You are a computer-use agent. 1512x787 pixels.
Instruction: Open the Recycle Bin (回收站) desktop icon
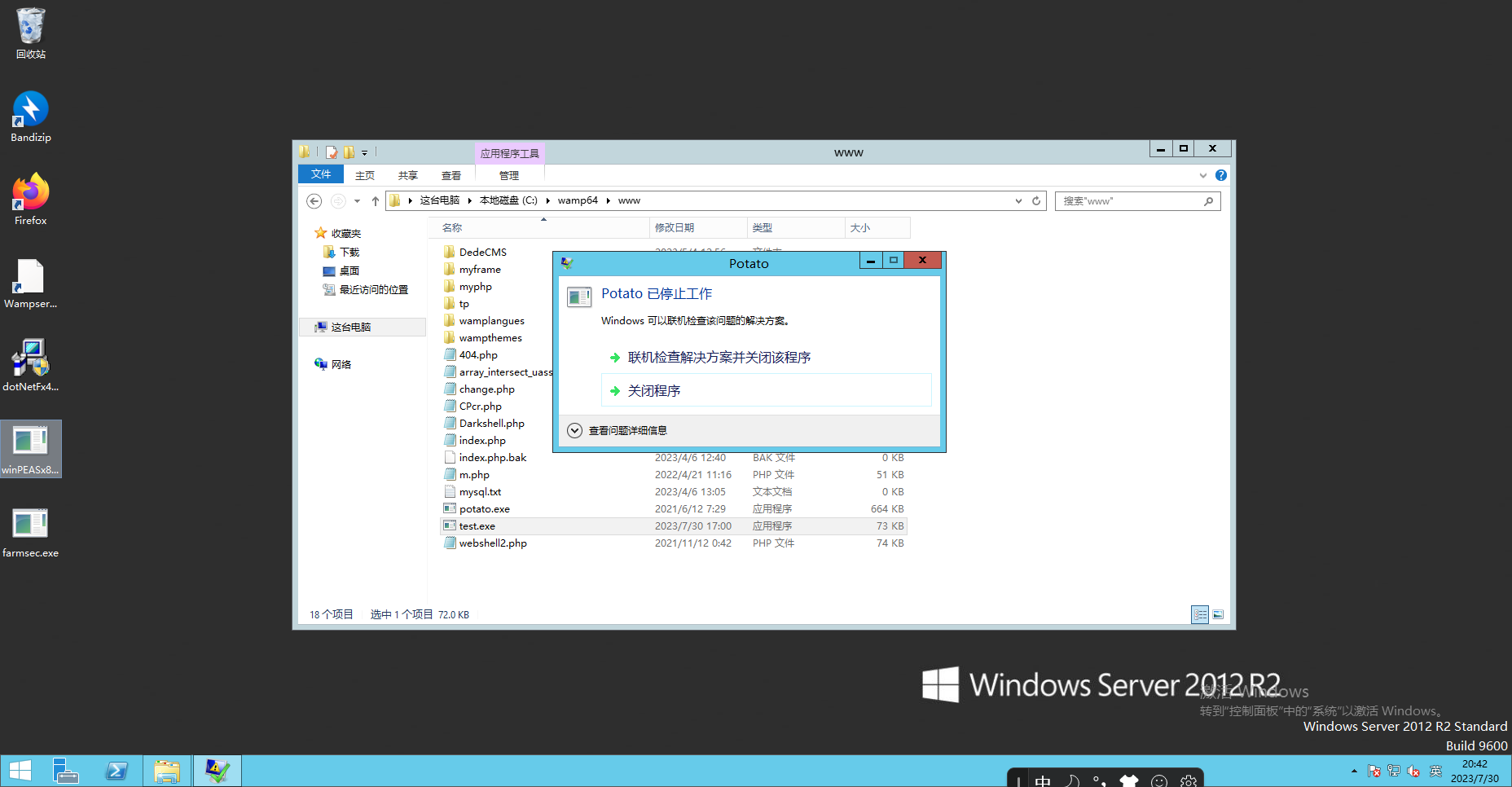31,33
